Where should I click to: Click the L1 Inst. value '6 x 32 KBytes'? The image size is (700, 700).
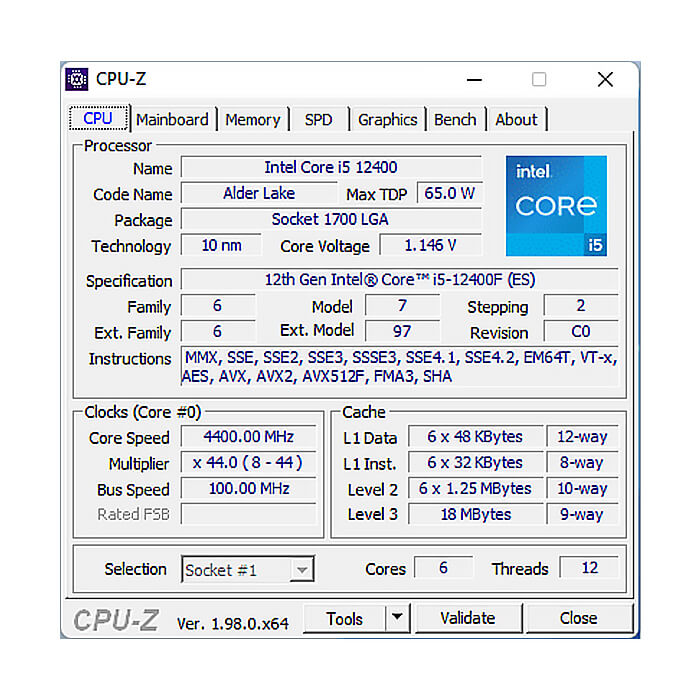click(475, 462)
